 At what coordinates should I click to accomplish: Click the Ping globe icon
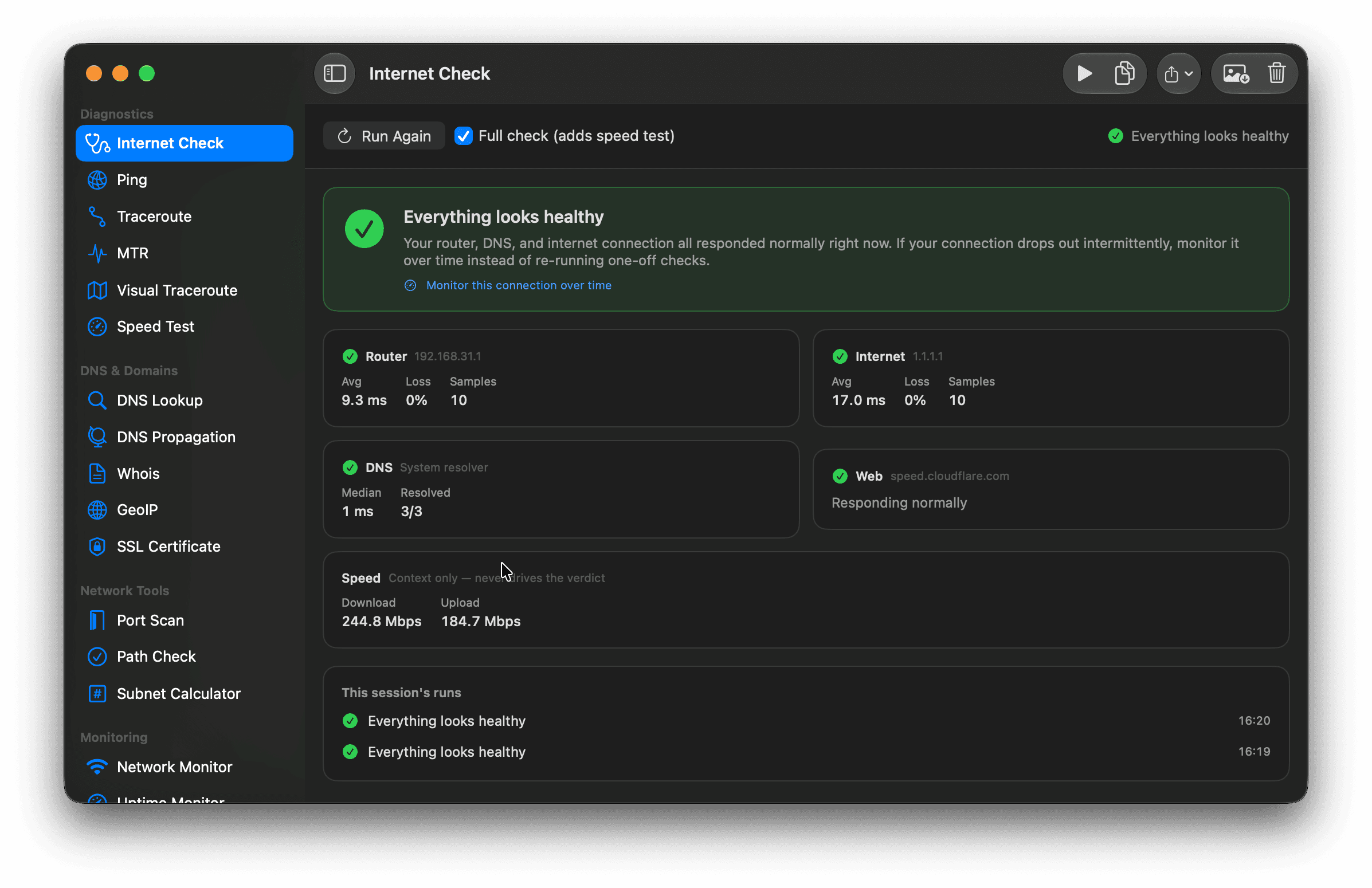coord(97,180)
